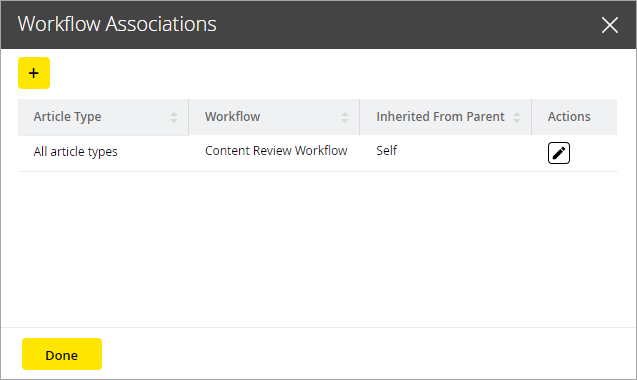The image size is (637, 380).
Task: Select the Content Review Workflow cell
Action: 274,153
